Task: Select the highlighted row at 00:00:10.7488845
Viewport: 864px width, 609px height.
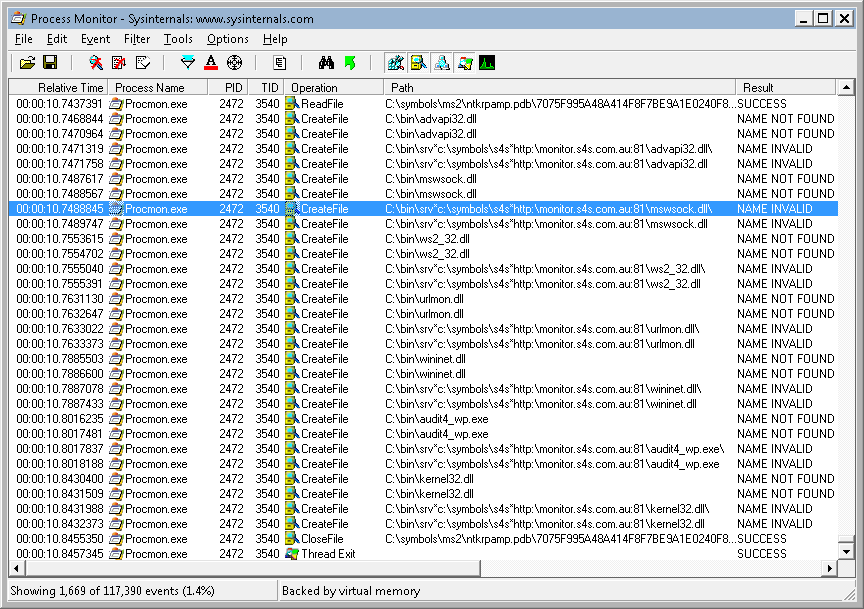Action: (423, 209)
